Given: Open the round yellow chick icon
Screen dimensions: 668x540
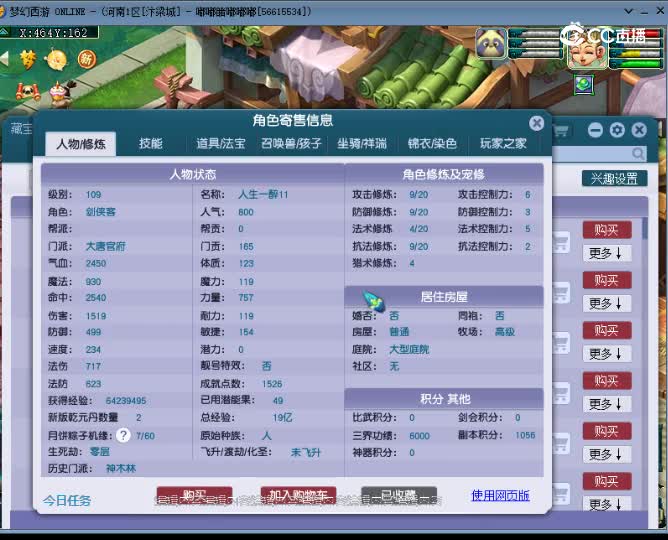Looking at the screenshot, I should 57,60.
